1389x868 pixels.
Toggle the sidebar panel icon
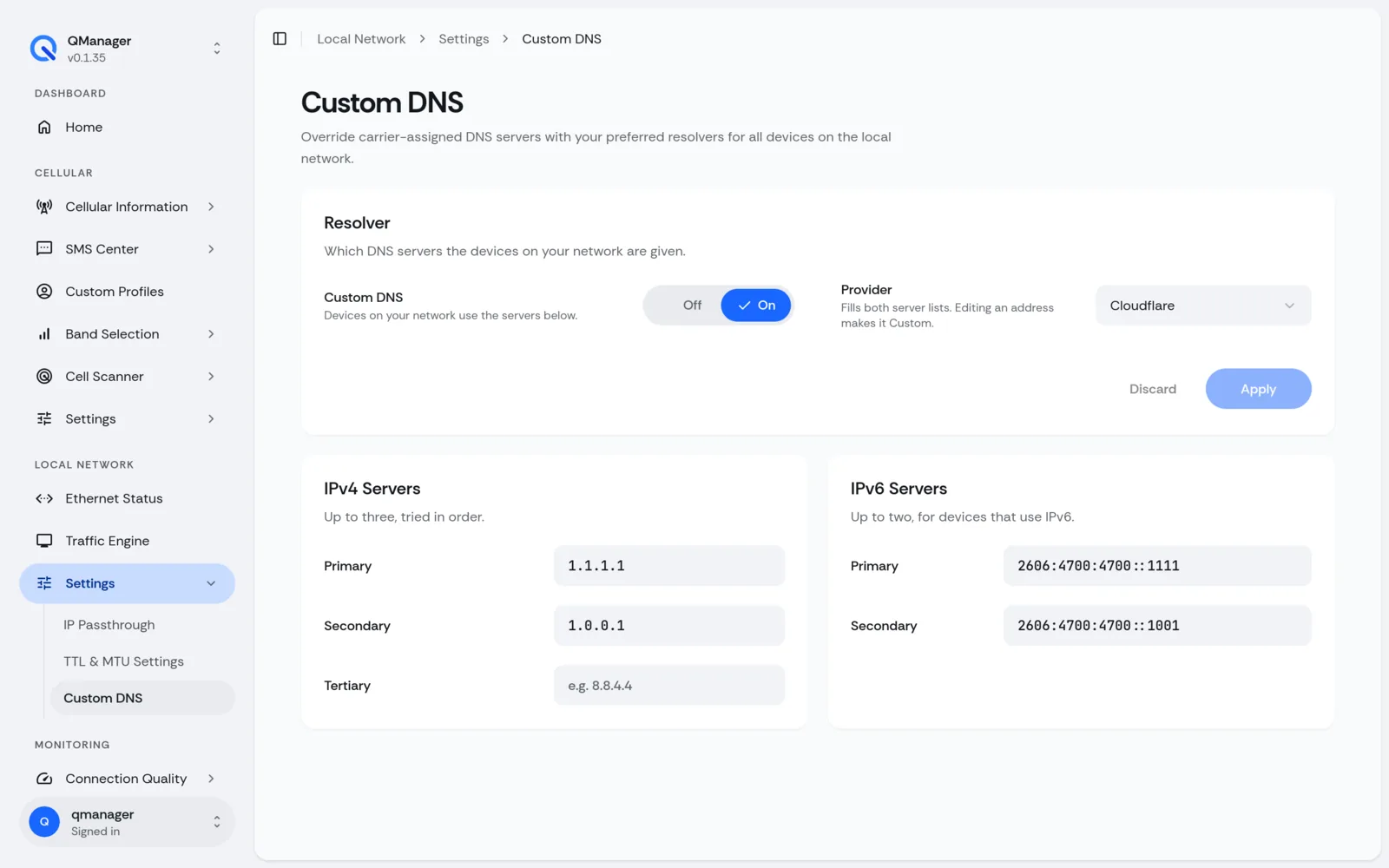pyautogui.click(x=280, y=39)
